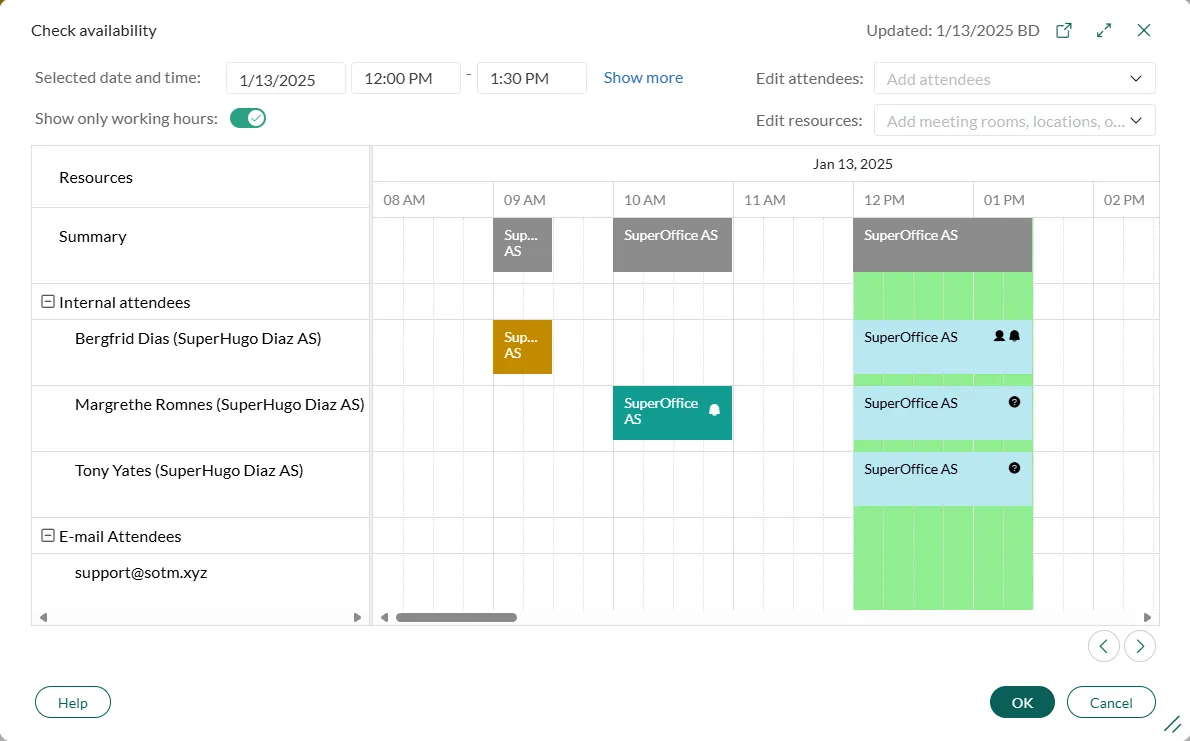Click the Cancel button

(1111, 703)
